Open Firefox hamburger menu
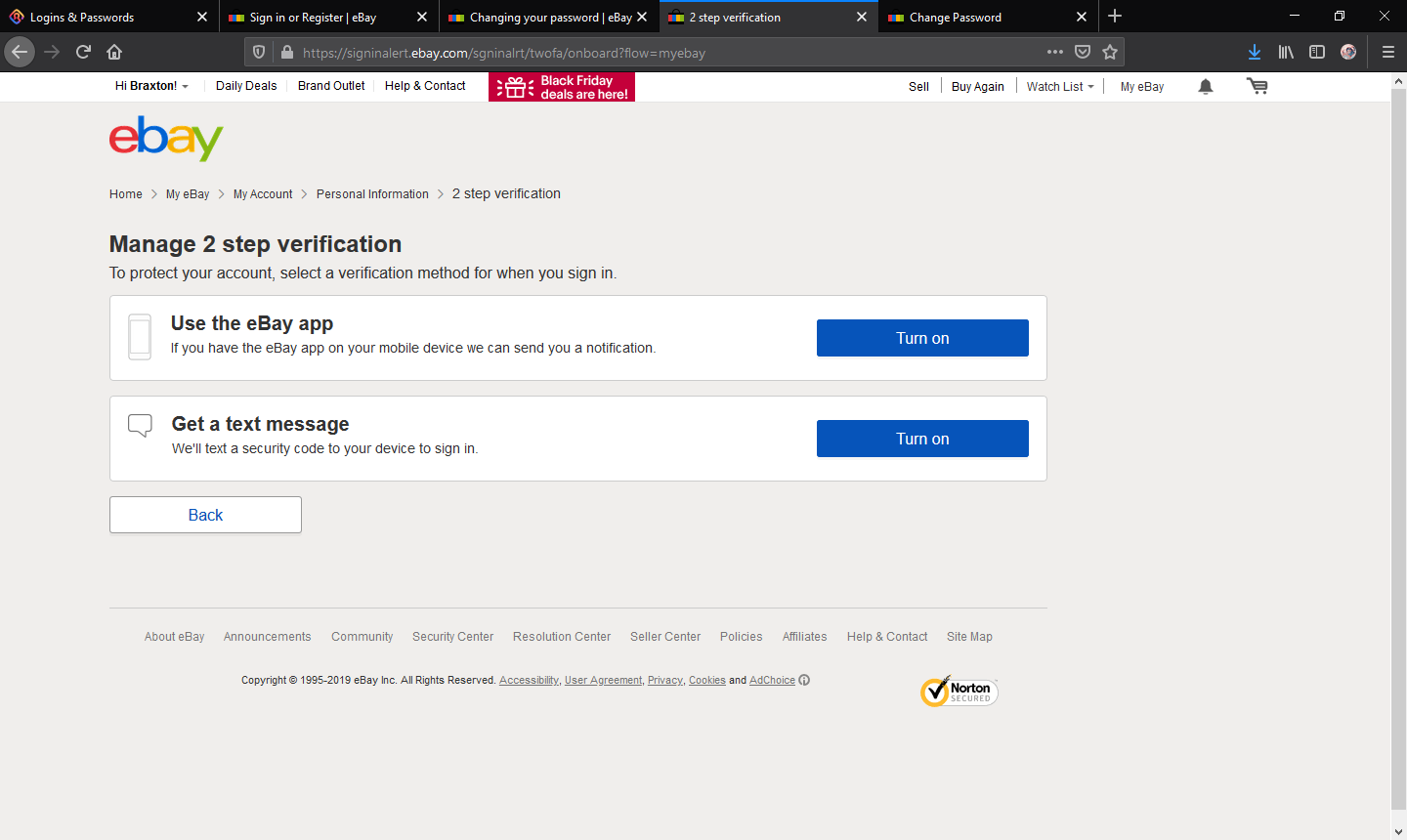 (x=1387, y=52)
